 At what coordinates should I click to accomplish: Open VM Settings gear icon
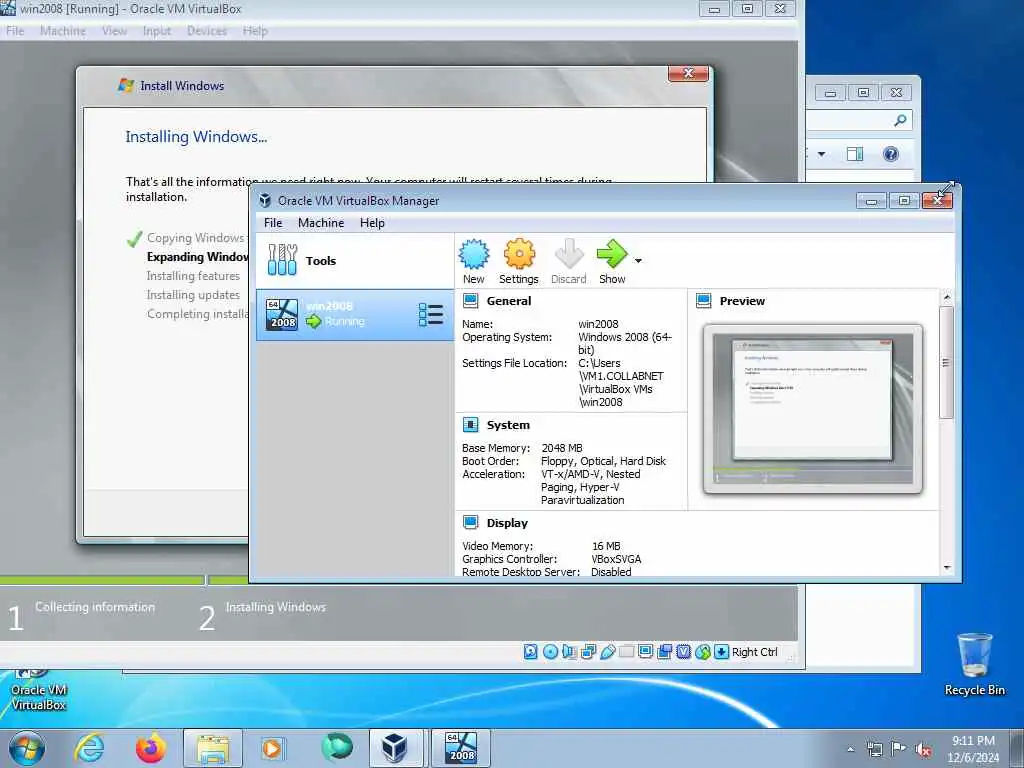point(519,261)
